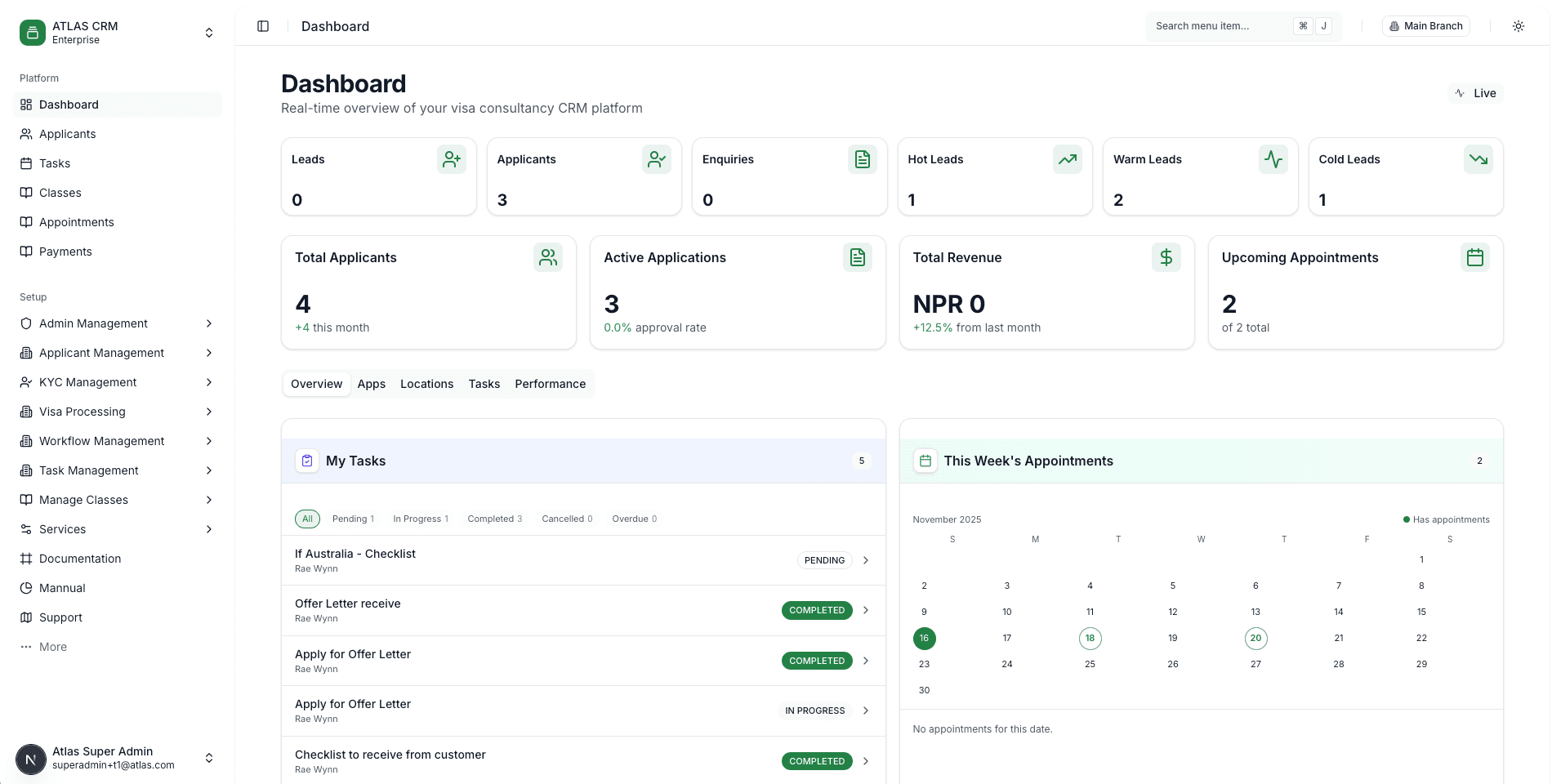Image resolution: width=1552 pixels, height=784 pixels.
Task: Expand the Visa Processing section
Action: (117, 412)
